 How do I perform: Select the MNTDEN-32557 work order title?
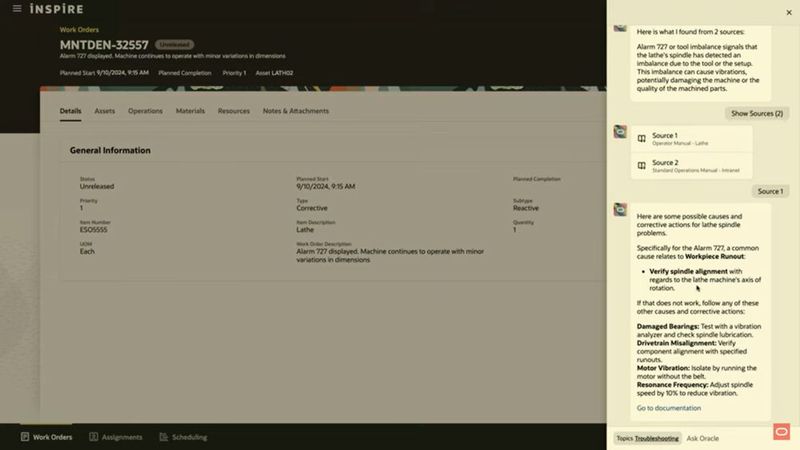(x=104, y=45)
